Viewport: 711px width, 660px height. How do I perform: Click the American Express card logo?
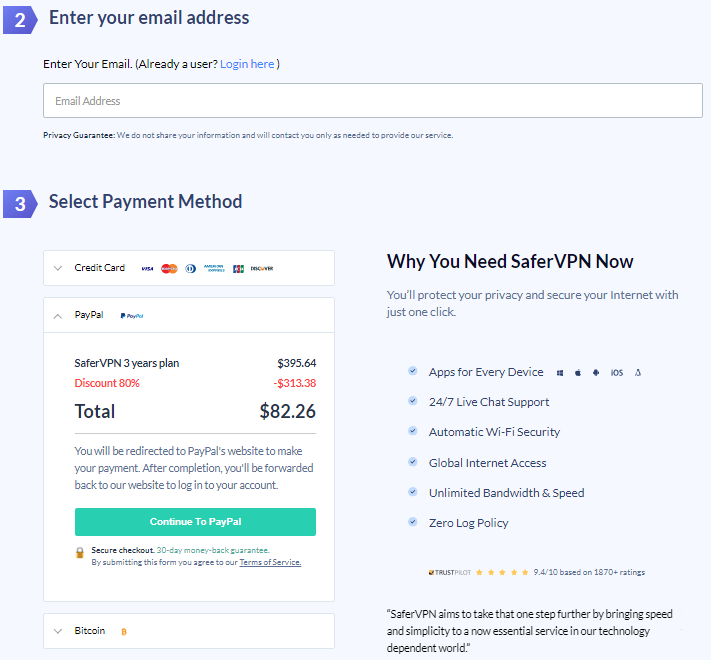pos(214,268)
